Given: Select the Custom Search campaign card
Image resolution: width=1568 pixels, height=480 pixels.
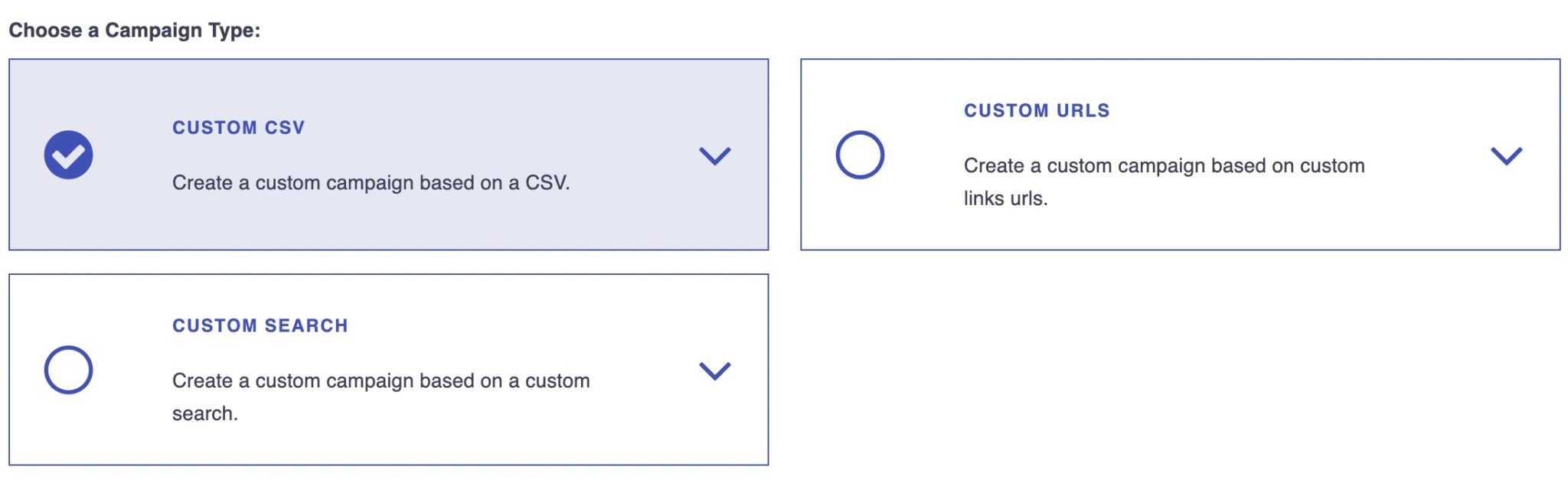Looking at the screenshot, I should coord(390,369).
